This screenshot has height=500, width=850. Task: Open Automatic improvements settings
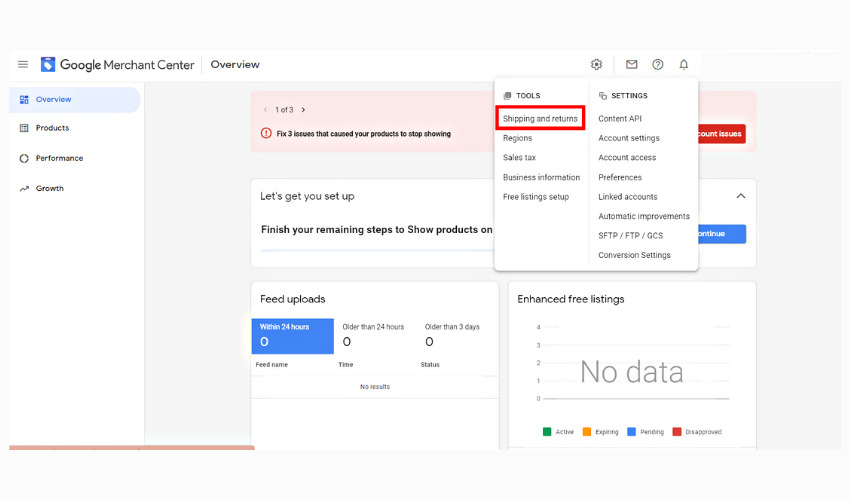pyautogui.click(x=644, y=216)
